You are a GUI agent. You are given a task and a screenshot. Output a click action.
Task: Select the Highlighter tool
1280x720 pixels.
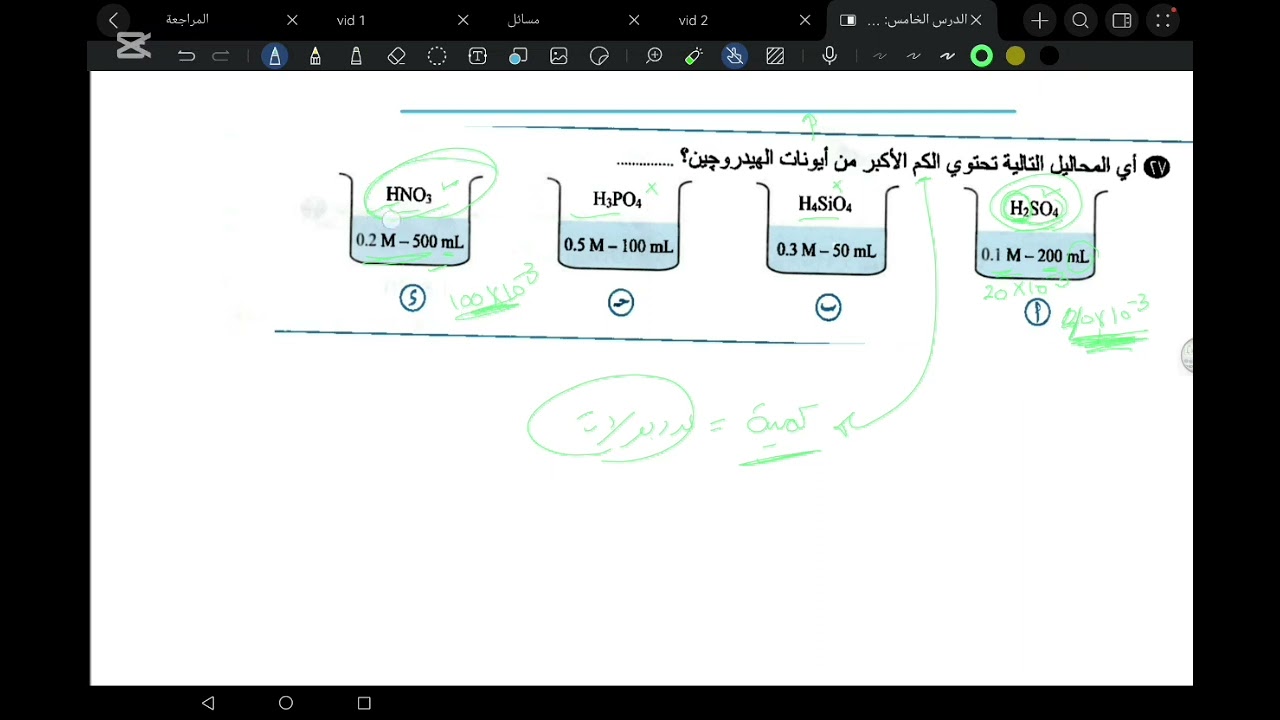pos(316,56)
